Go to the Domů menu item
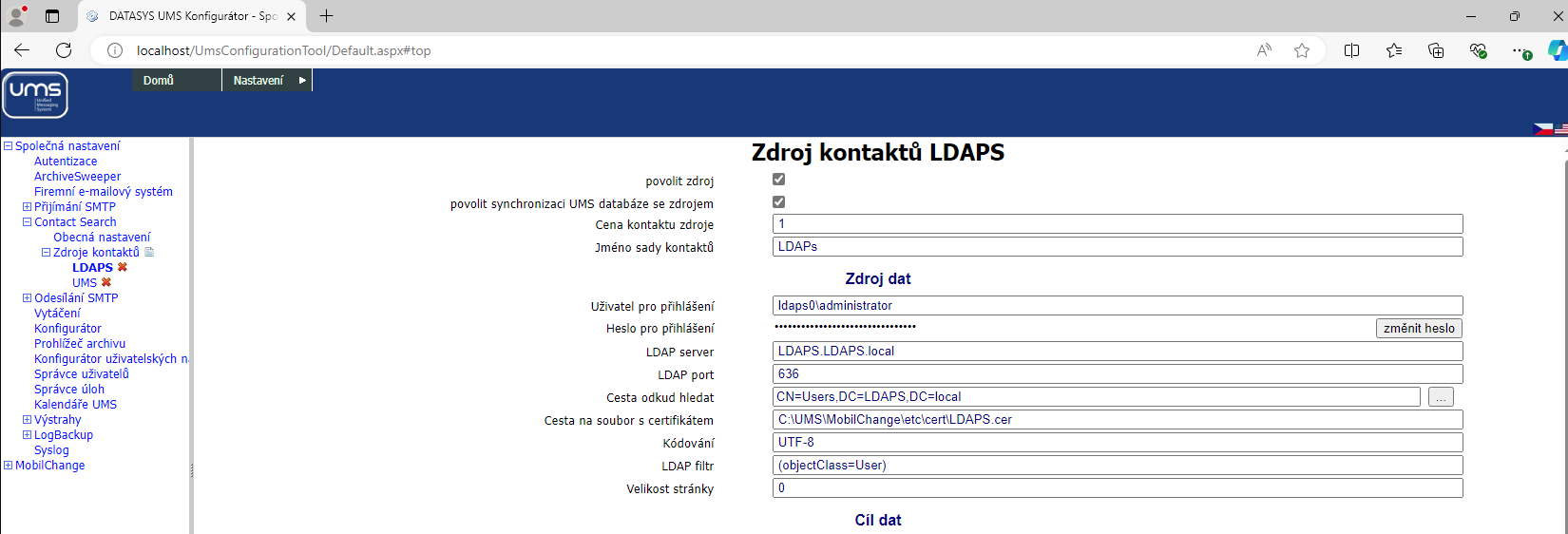1568x534 pixels. tap(159, 81)
